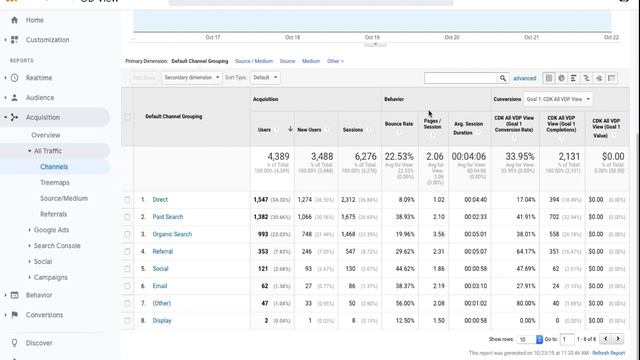Select Source primary dimension
The width and height of the screenshot is (640, 360).
[287, 61]
